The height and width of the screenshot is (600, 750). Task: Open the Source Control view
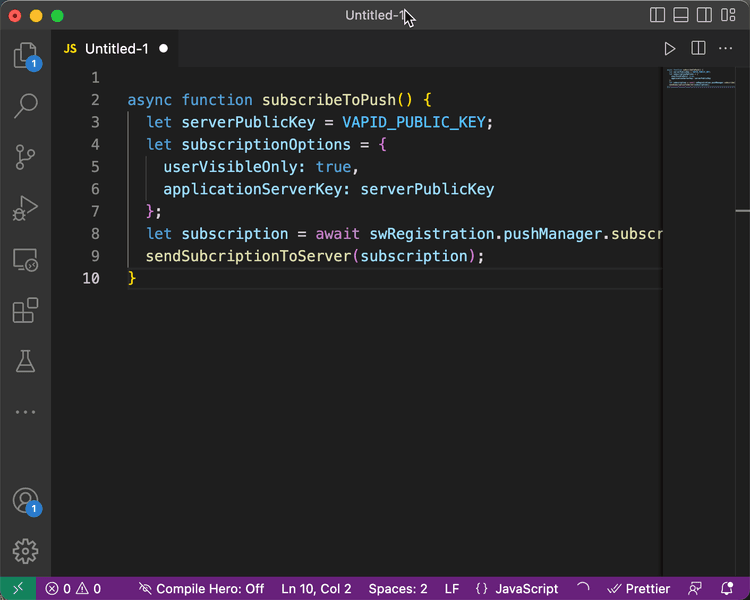[25, 157]
